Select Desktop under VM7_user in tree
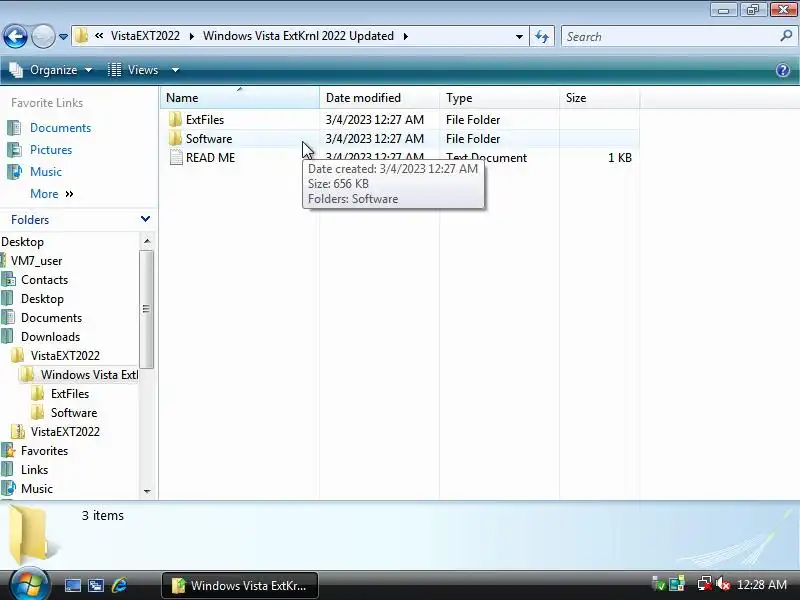The height and width of the screenshot is (600, 800). coord(42,298)
